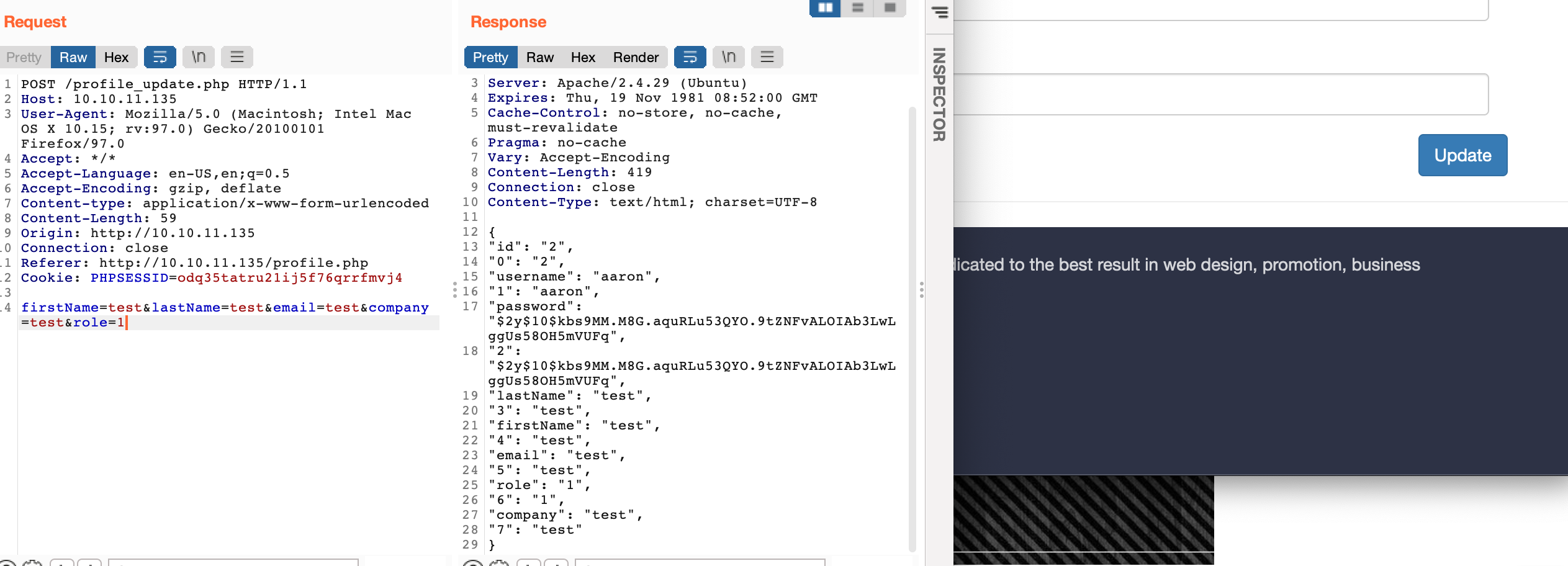This screenshot has width=1568, height=566.
Task: Click the "id": "2" JSON line
Action: [531, 246]
